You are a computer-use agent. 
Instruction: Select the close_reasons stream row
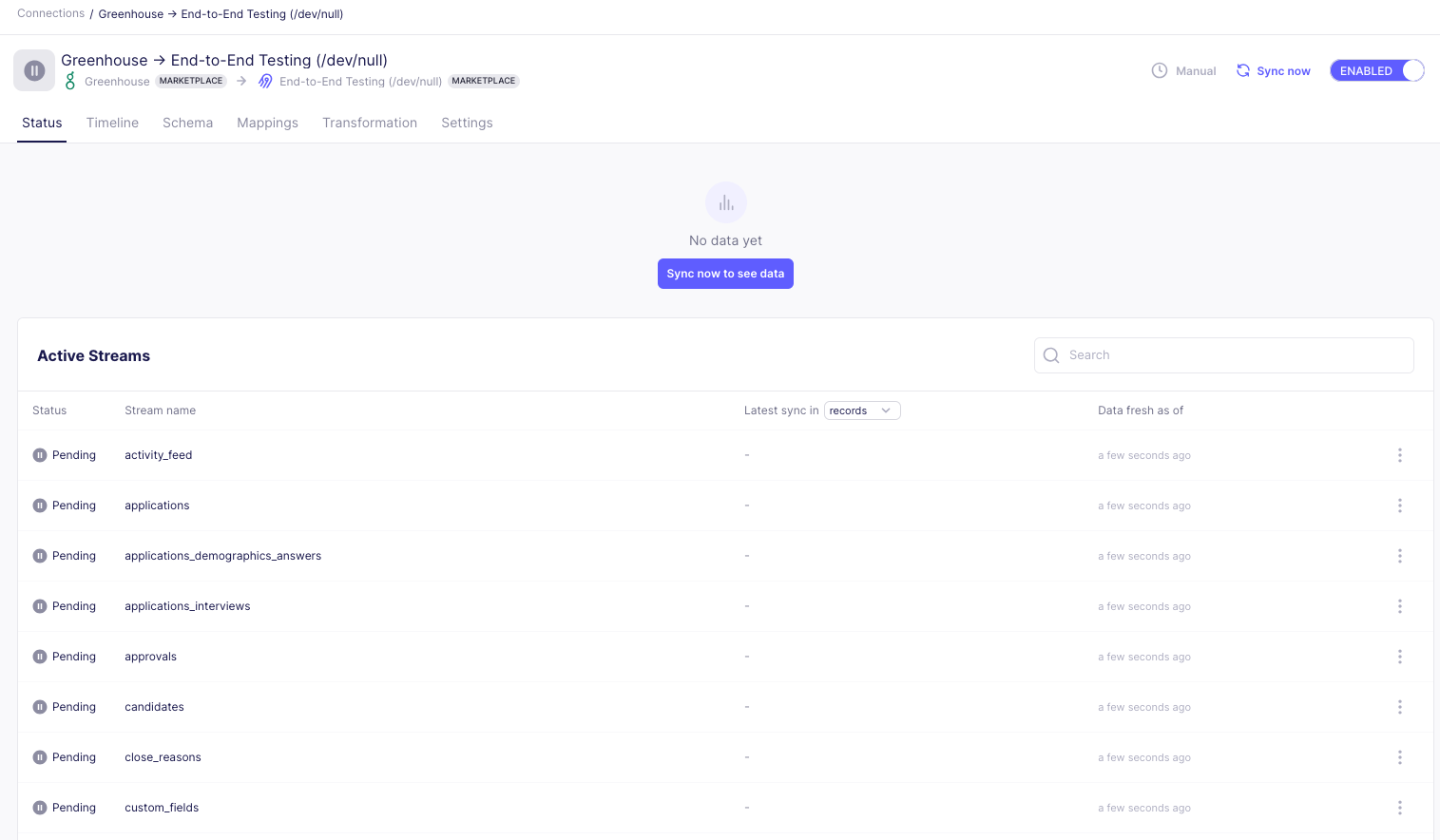pyautogui.click(x=163, y=757)
